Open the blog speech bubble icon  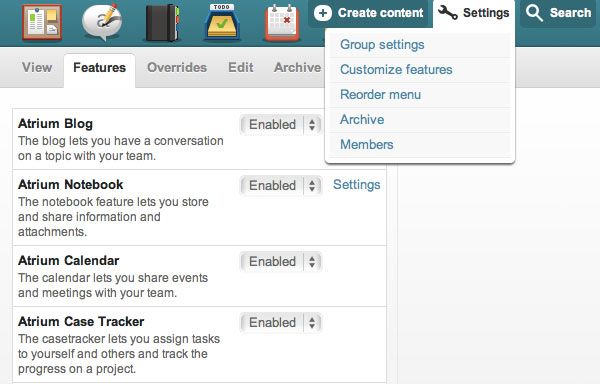102,22
